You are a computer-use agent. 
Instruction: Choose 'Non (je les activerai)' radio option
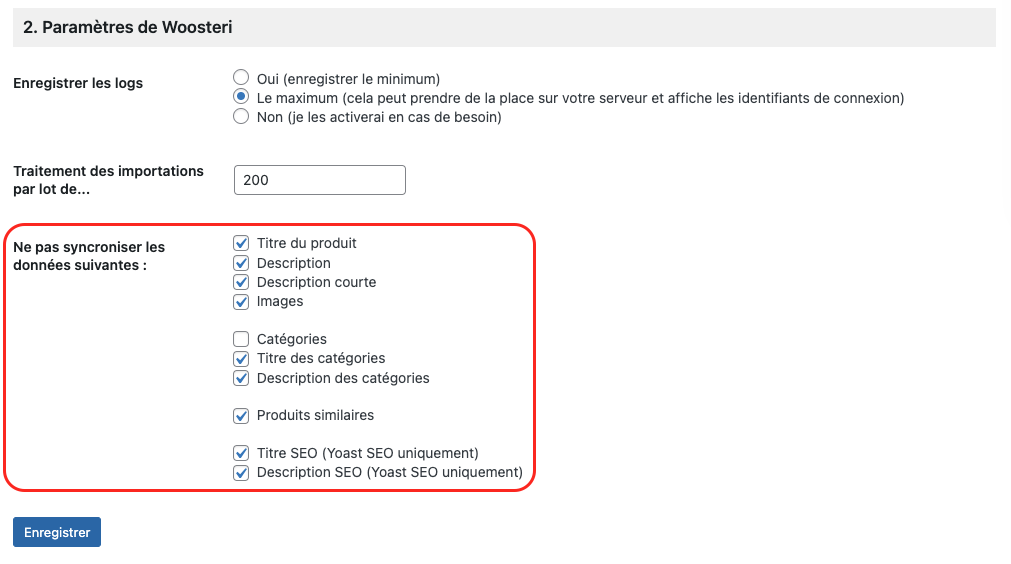tap(240, 117)
